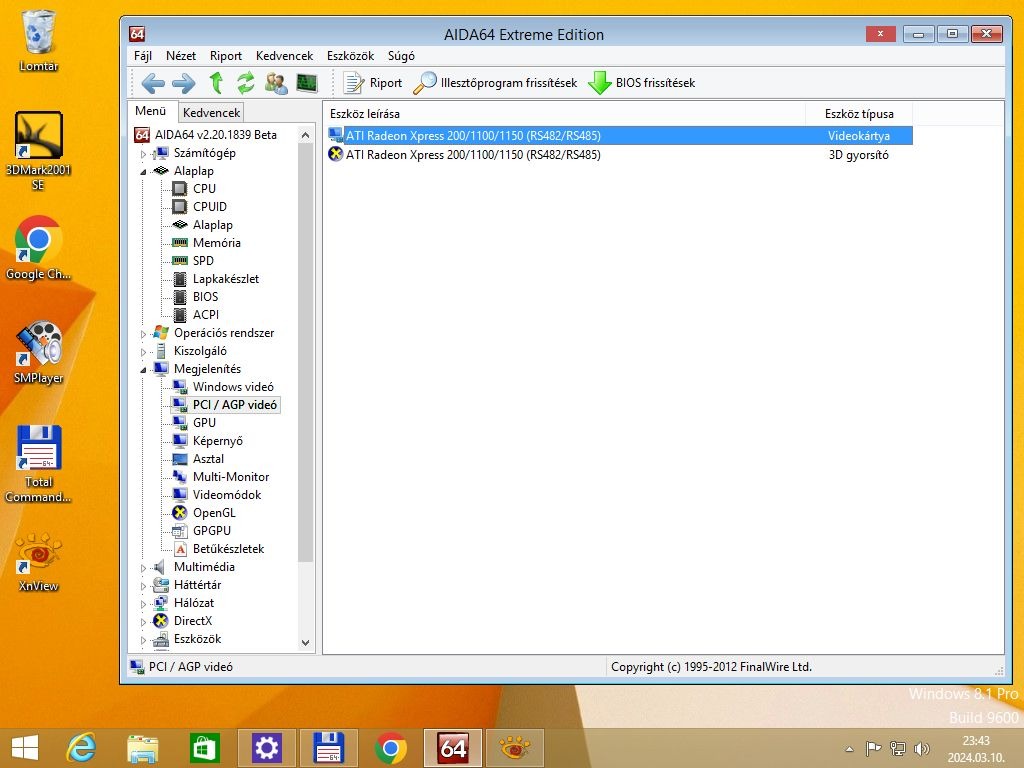Screen dimensions: 1024x768
Task: Open the Eszközök menu
Action: coord(351,56)
